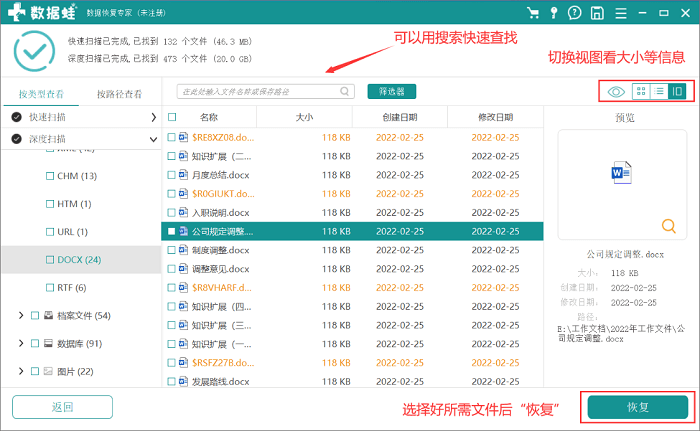Switch to list view

click(659, 92)
